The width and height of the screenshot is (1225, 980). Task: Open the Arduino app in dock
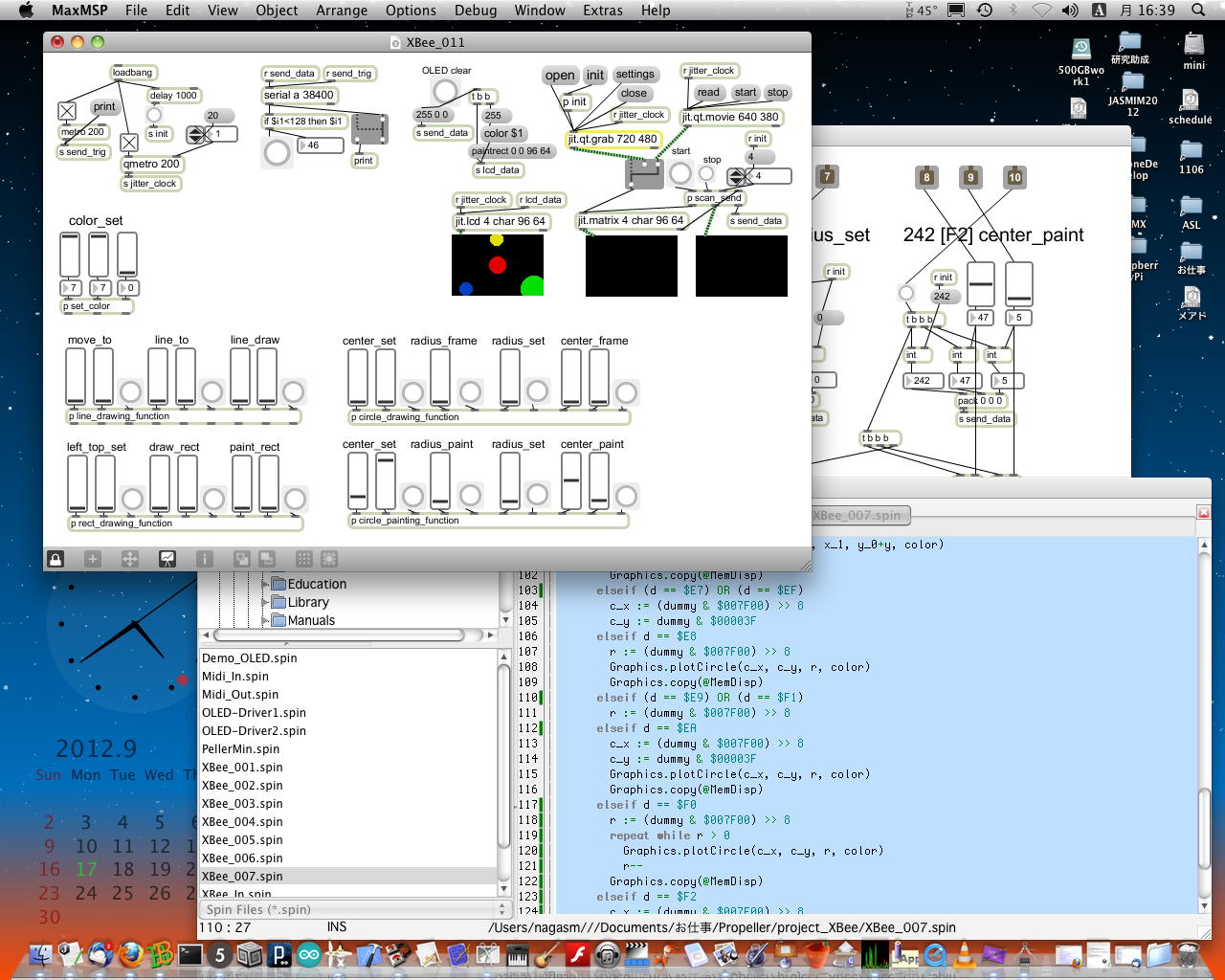point(309,954)
